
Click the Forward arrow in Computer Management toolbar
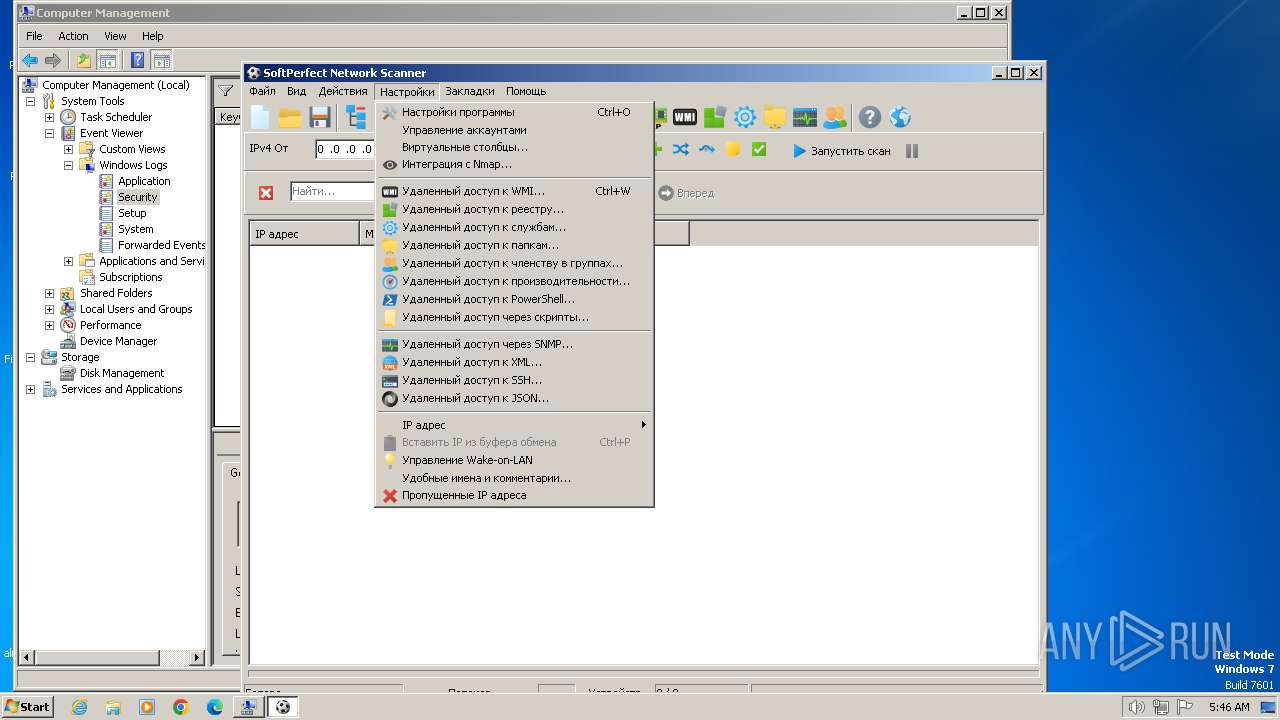click(53, 60)
